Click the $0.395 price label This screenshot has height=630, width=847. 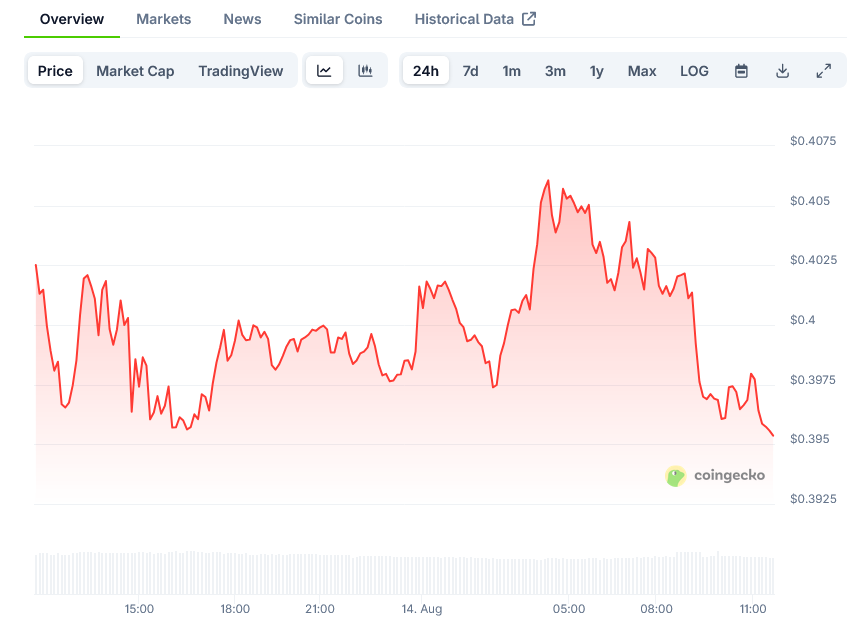810,439
